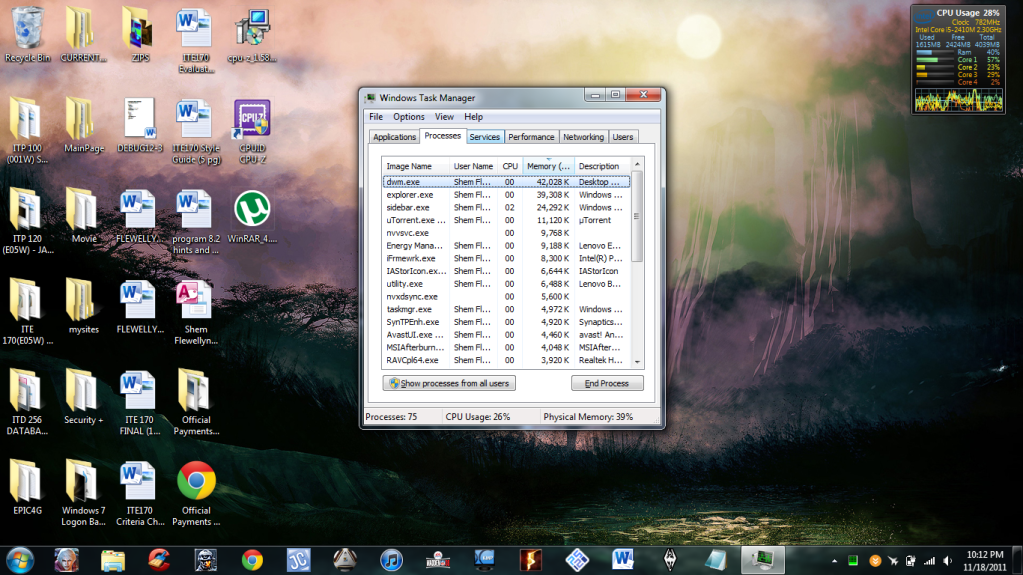Select the ITD 256 DATABA... folder

27,402
